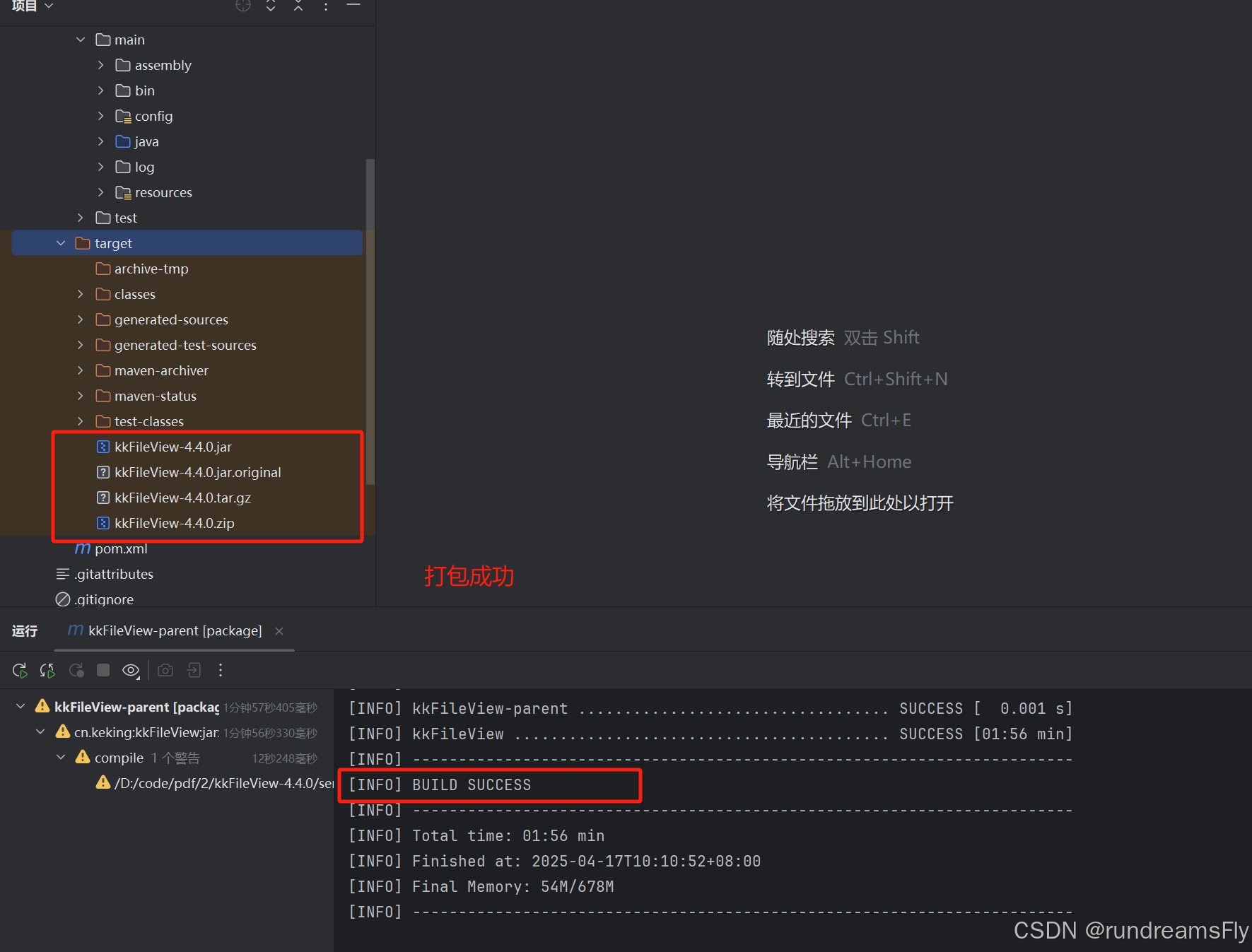Select the archive-tmp folder
Viewport: 1252px width, 952px height.
point(151,269)
